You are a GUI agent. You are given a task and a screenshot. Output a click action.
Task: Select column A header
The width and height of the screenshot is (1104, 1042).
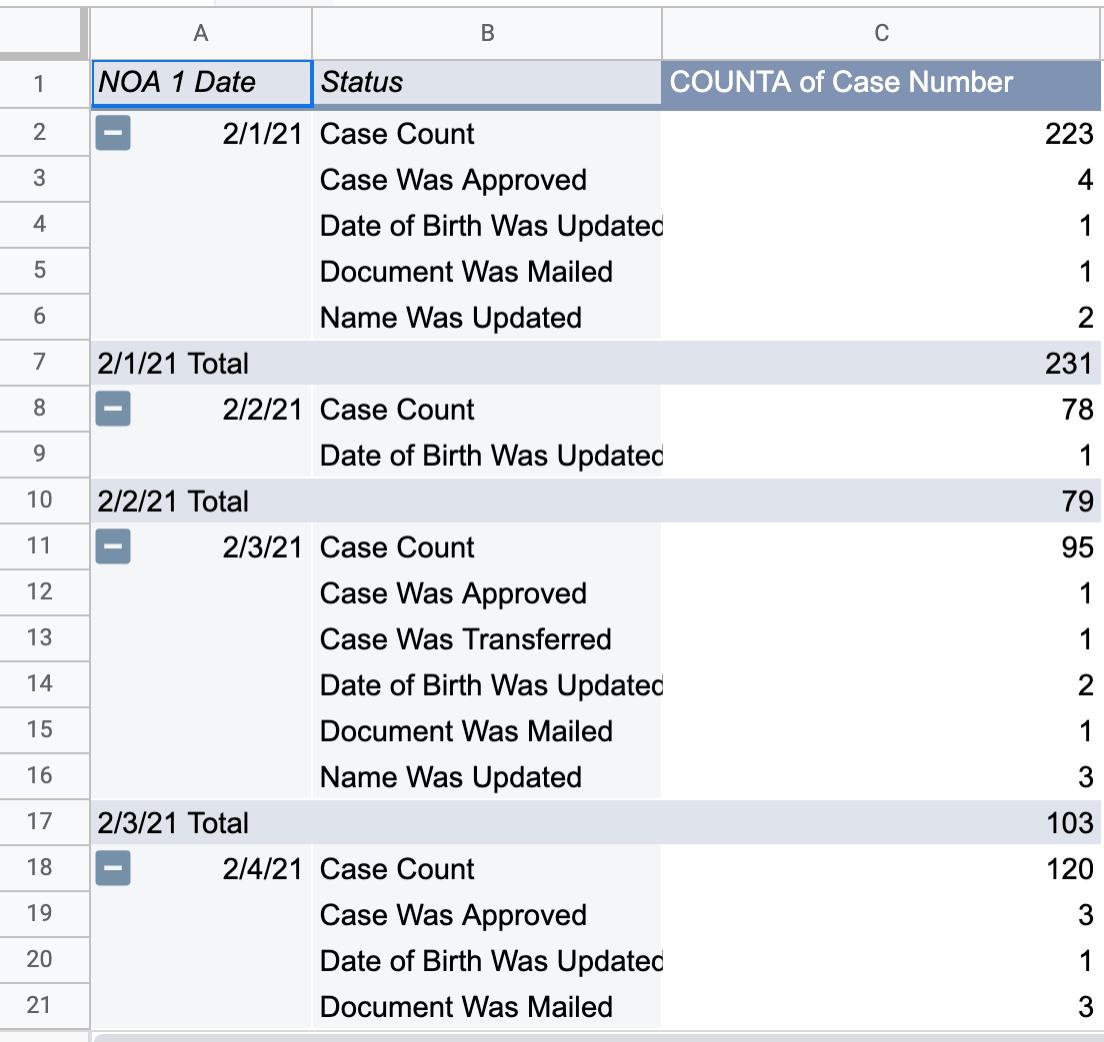coord(201,33)
